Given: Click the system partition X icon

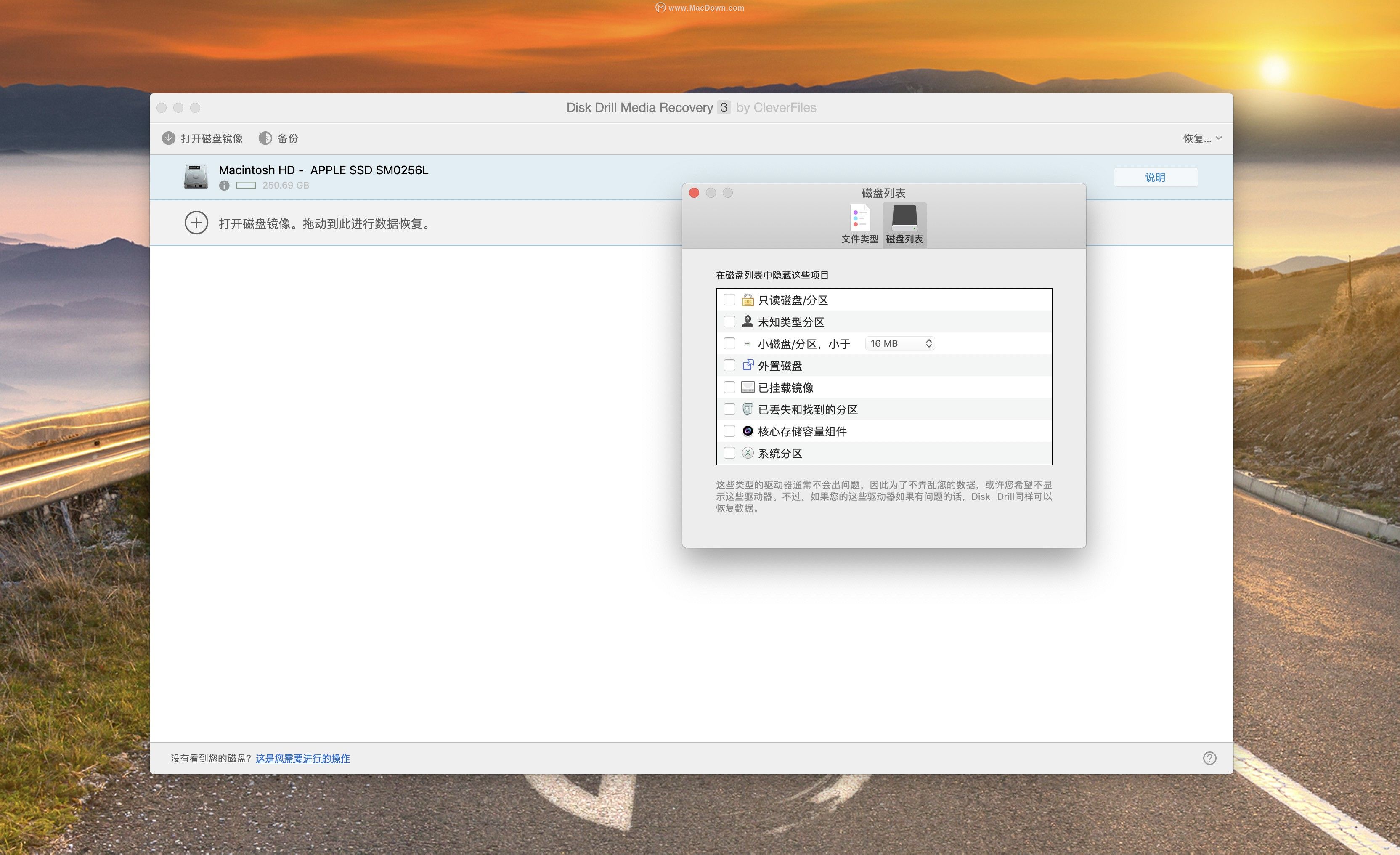Looking at the screenshot, I should 748,452.
